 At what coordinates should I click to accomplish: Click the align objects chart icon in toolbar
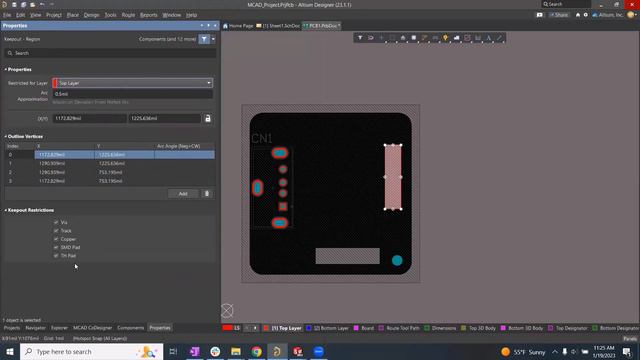coord(403,38)
